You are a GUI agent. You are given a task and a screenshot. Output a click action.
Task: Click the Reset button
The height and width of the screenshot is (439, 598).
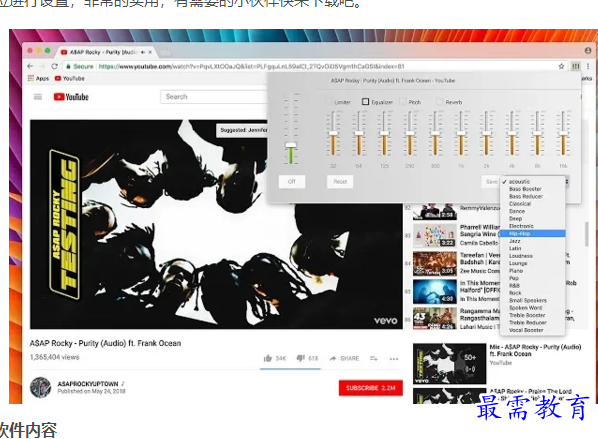[340, 182]
